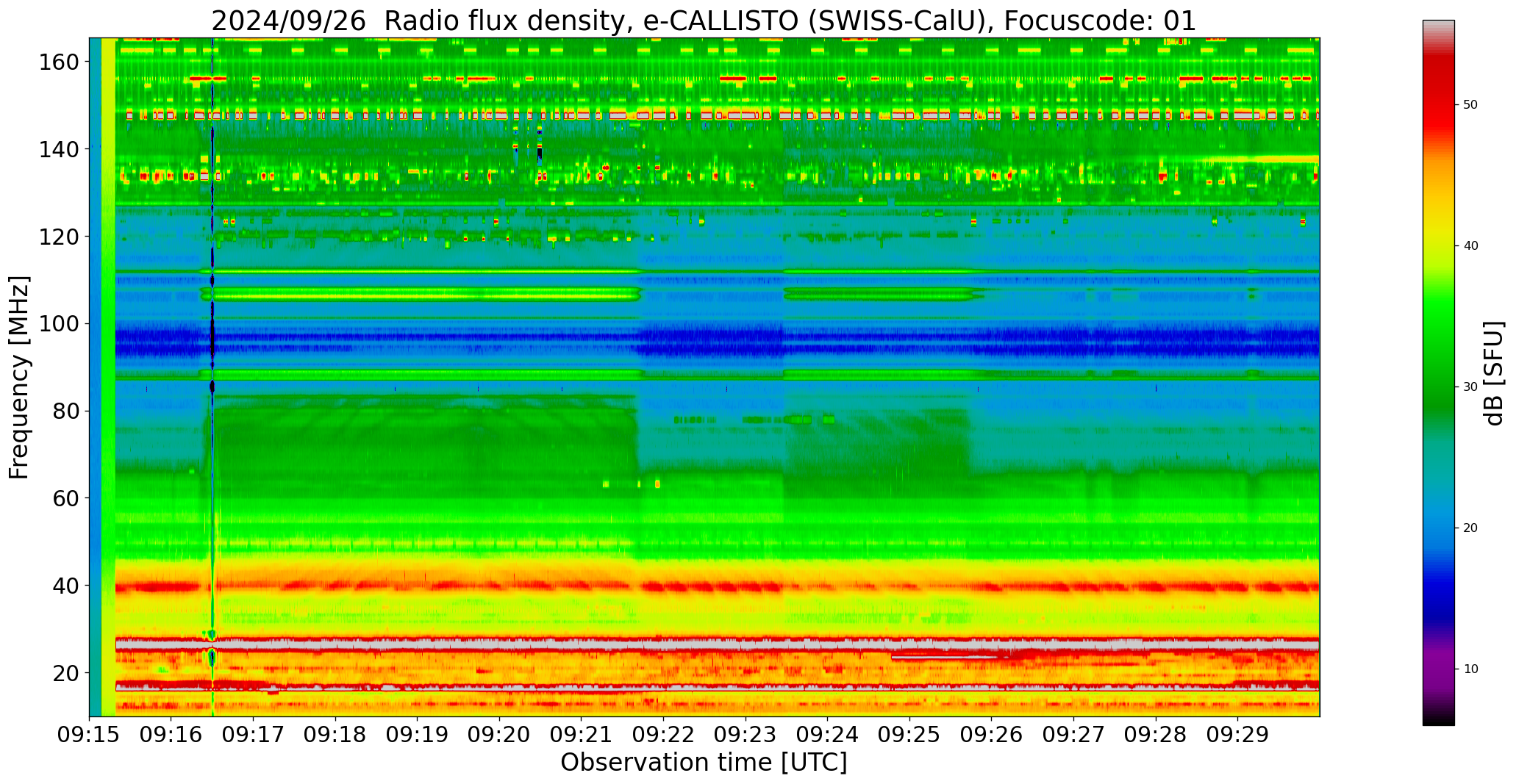This screenshot has width=1516, height=784.
Task: Click the 40 frequency tick label
Action: tap(66, 586)
